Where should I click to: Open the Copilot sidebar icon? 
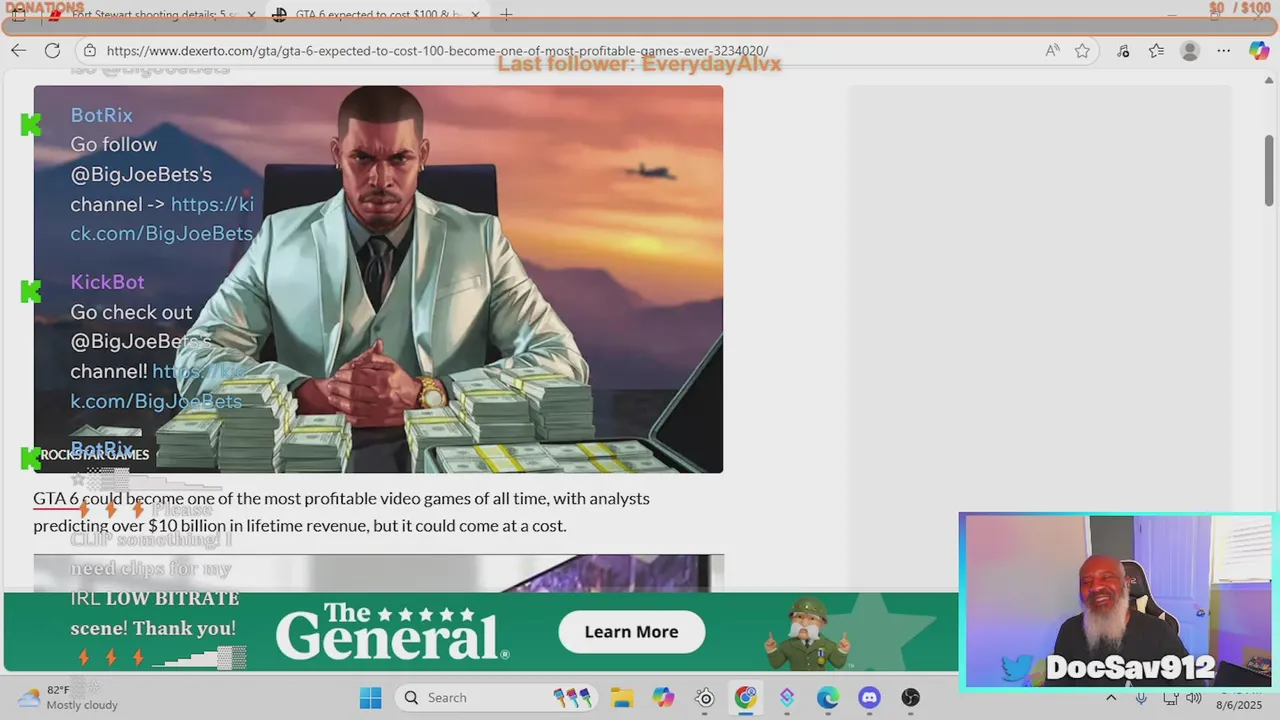coord(1259,51)
